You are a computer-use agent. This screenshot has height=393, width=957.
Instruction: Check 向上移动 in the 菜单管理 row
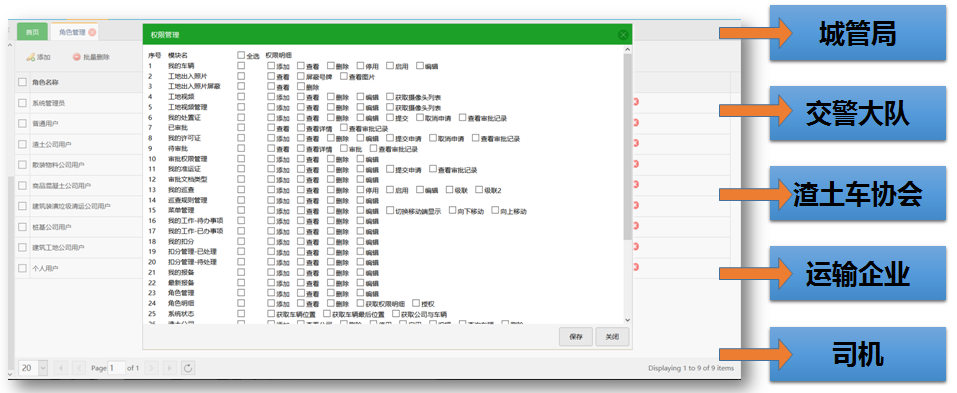coord(495,211)
